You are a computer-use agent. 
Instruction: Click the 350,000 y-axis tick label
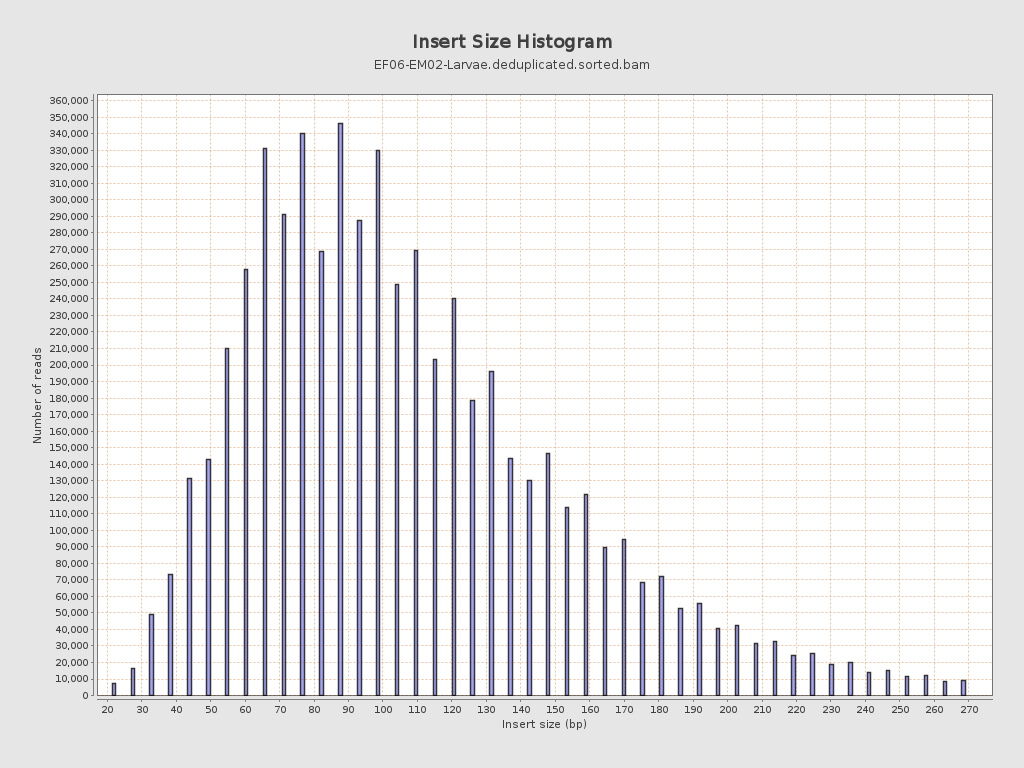[x=69, y=118]
